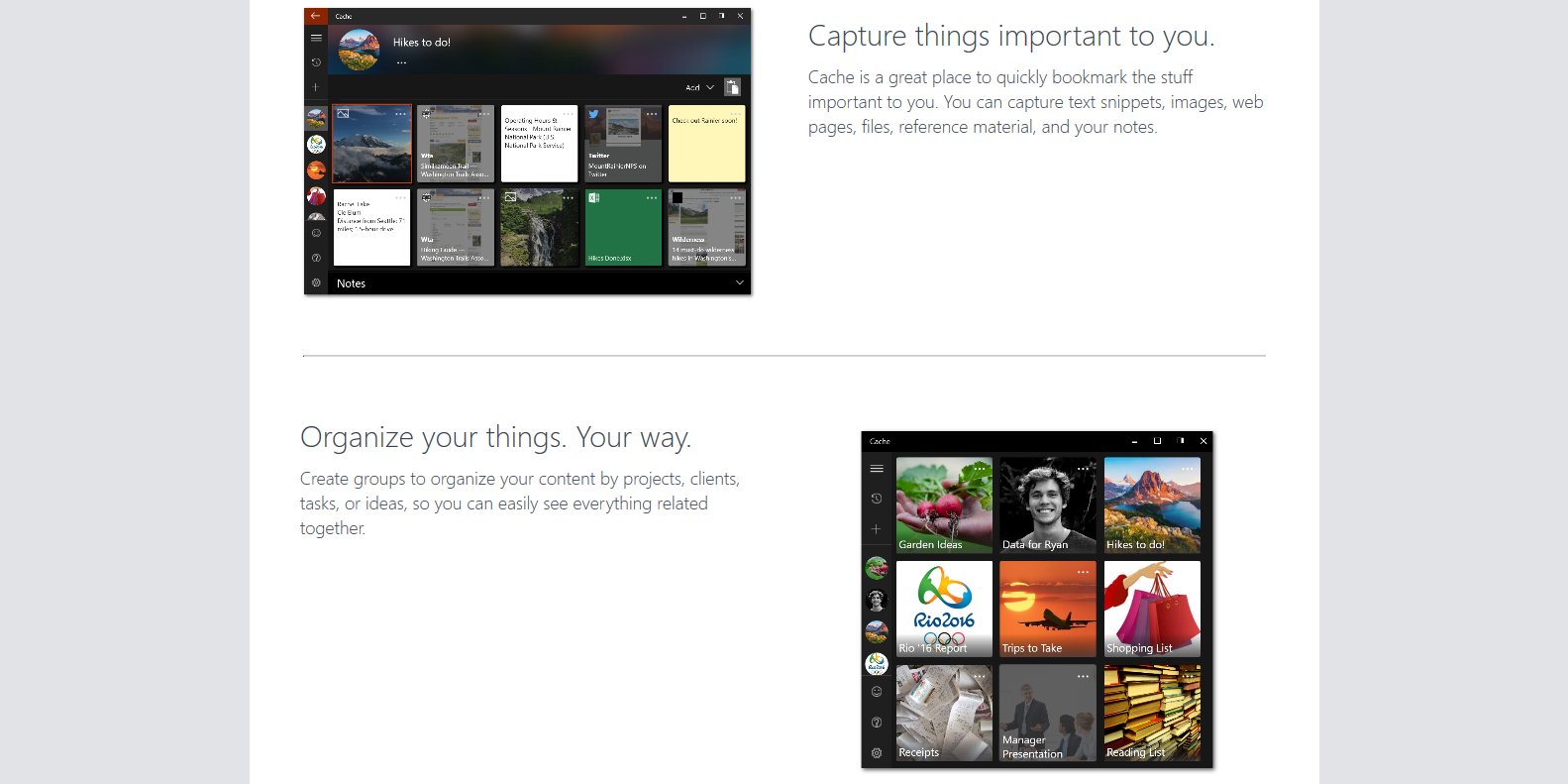Click the smiley feedback icon in the groups grid sidebar
Viewport: 1568px width, 784px height.
pyautogui.click(x=877, y=692)
